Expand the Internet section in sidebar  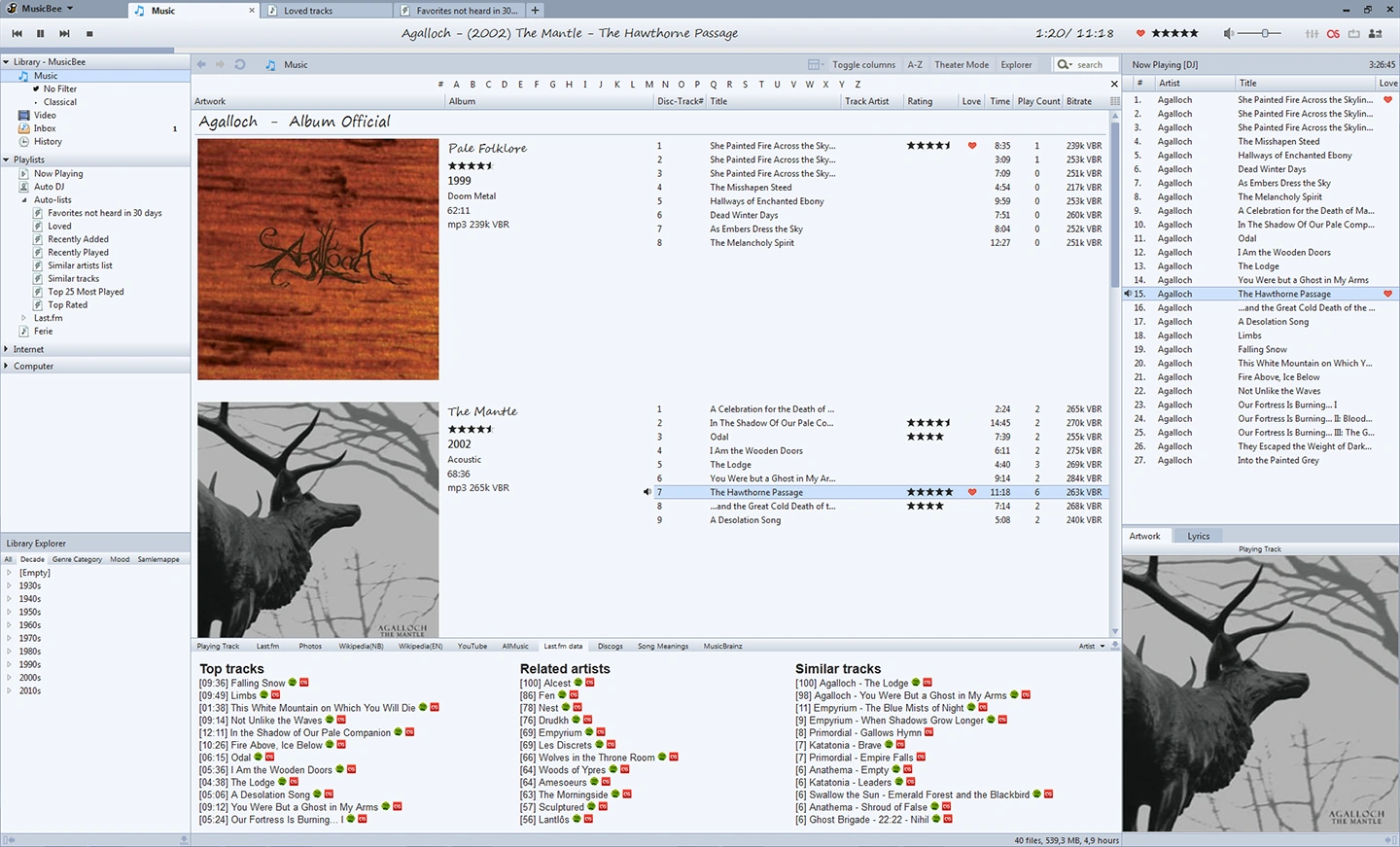pos(7,349)
